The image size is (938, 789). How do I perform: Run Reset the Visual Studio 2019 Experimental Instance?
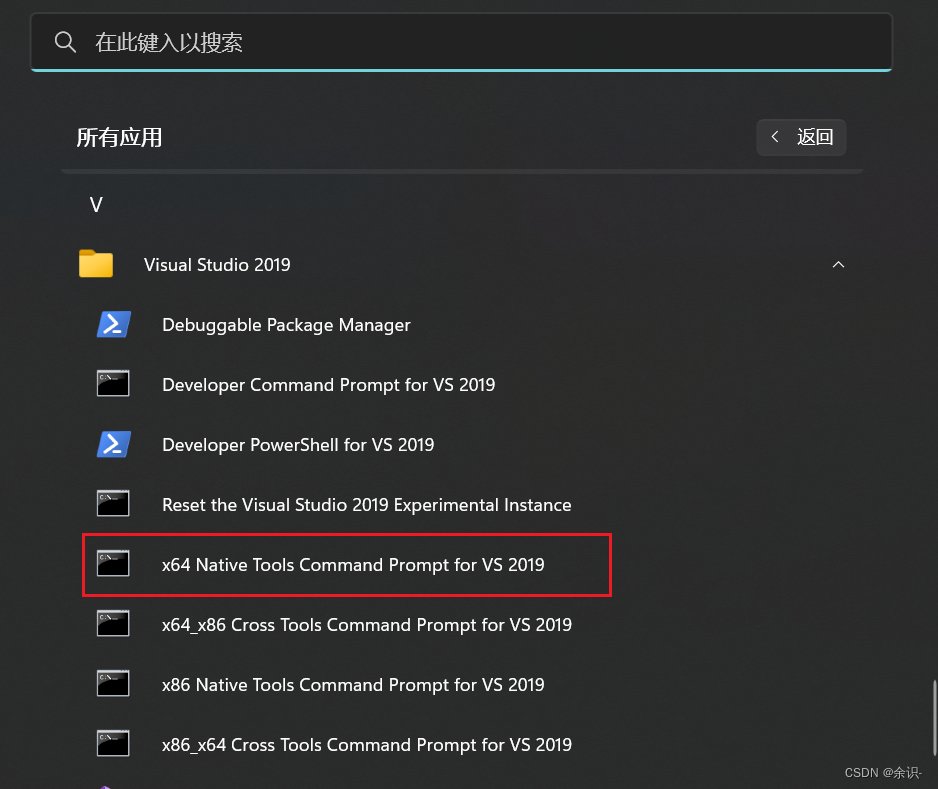pos(367,505)
